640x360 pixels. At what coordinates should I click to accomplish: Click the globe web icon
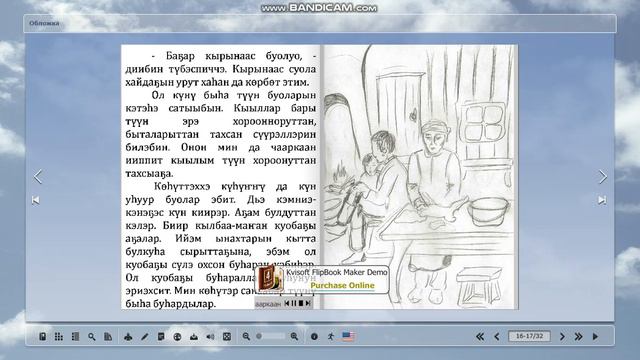177,336
